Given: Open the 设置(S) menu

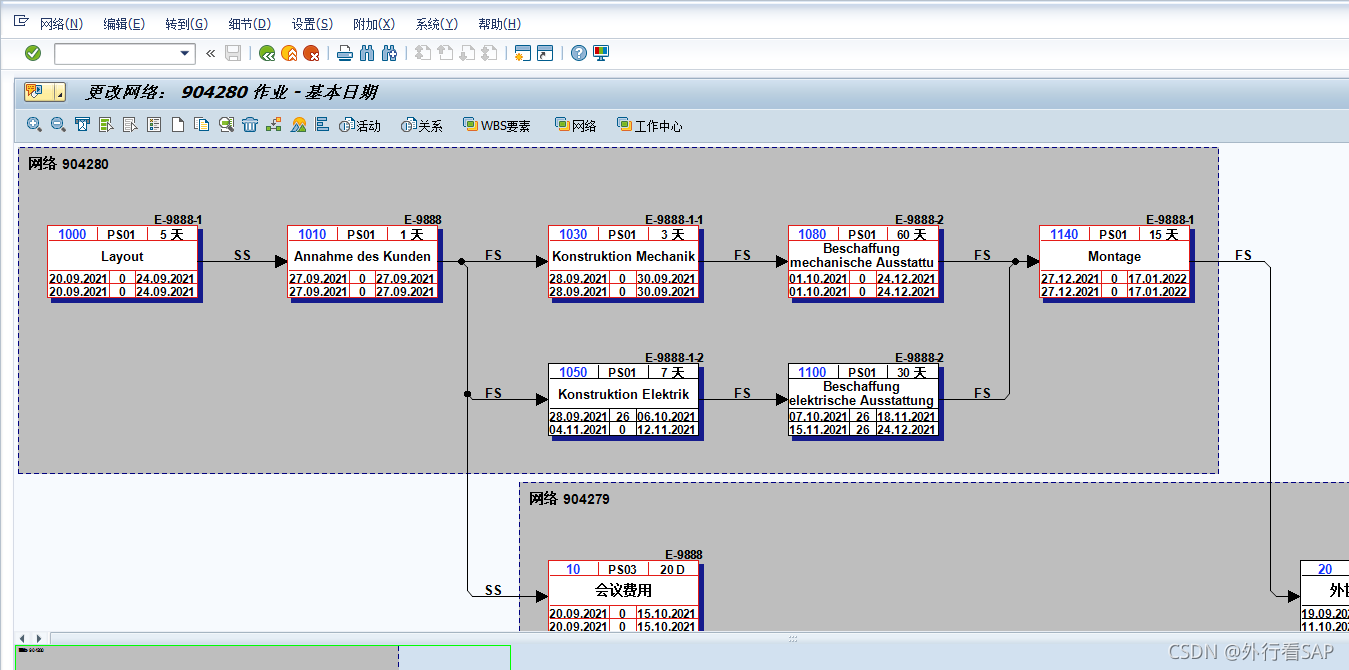Looking at the screenshot, I should pyautogui.click(x=312, y=24).
